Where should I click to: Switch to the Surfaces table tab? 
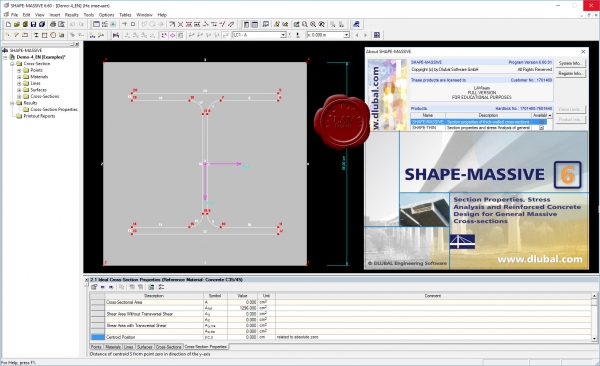[x=145, y=347]
